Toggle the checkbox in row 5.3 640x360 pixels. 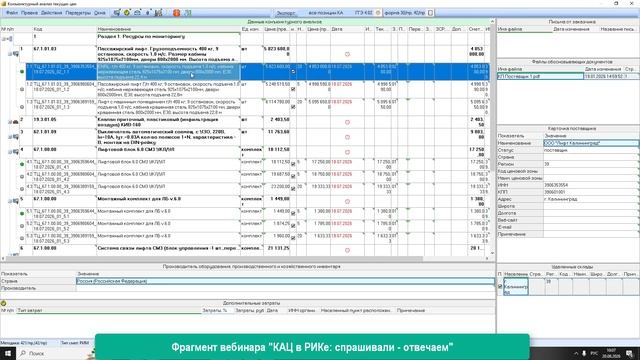click(293, 238)
